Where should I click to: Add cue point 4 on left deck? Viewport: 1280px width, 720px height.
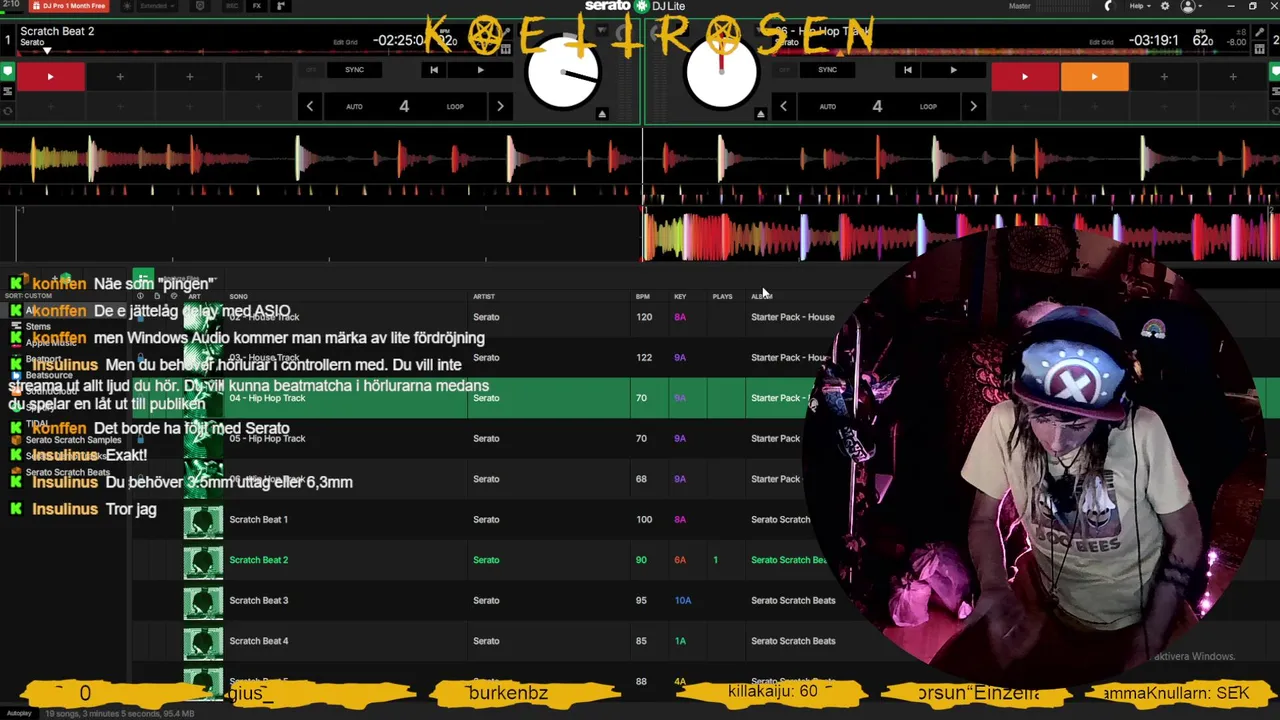point(258,77)
